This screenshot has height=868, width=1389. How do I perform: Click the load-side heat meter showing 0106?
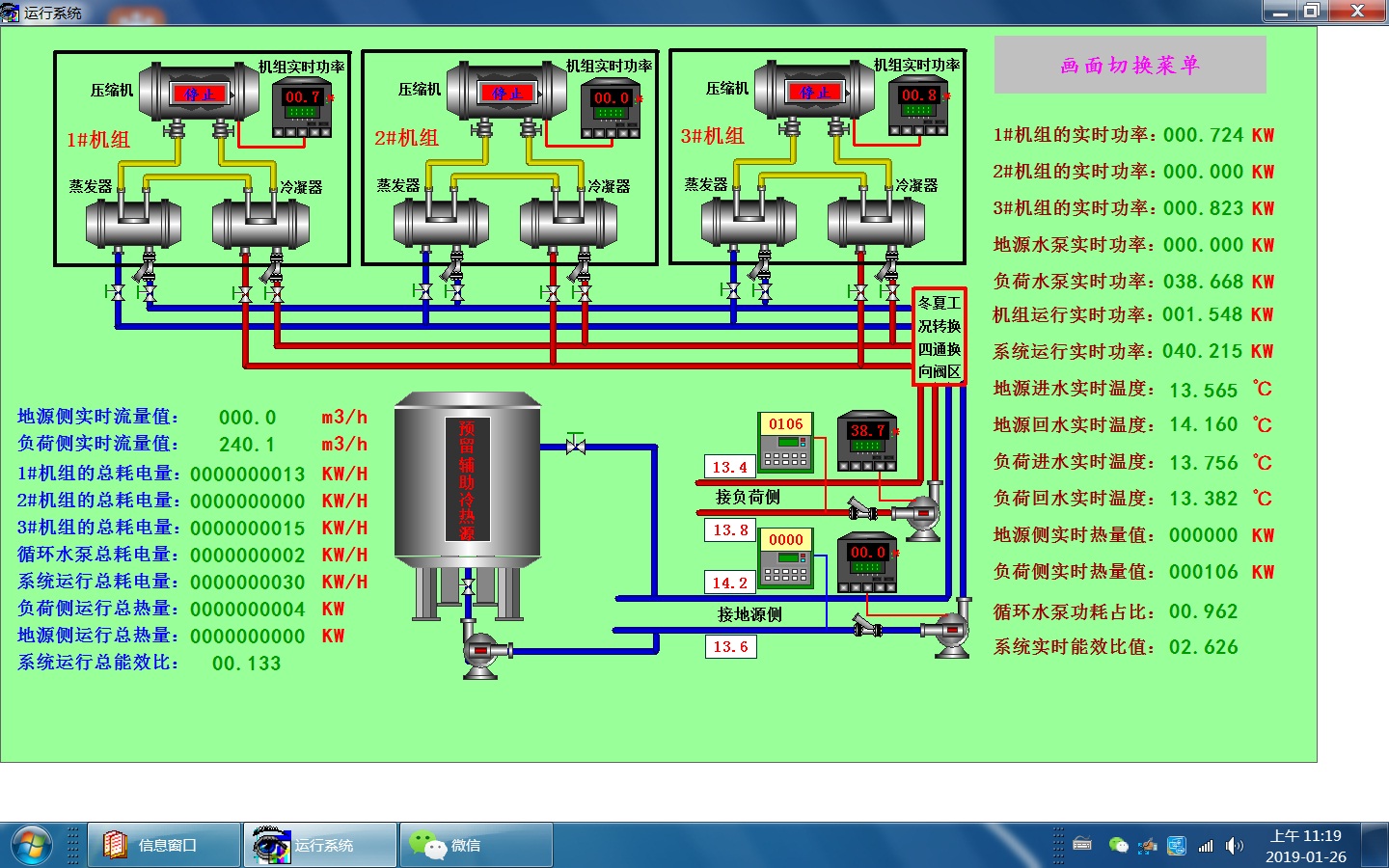click(786, 443)
